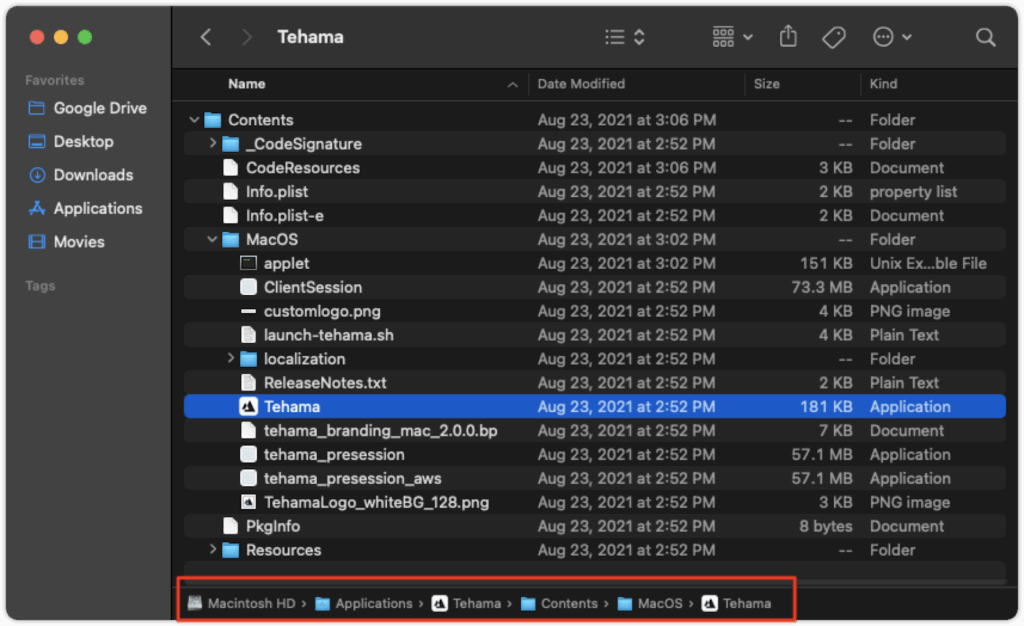This screenshot has width=1024, height=626.
Task: Open Google Drive in sidebar
Action: point(99,108)
